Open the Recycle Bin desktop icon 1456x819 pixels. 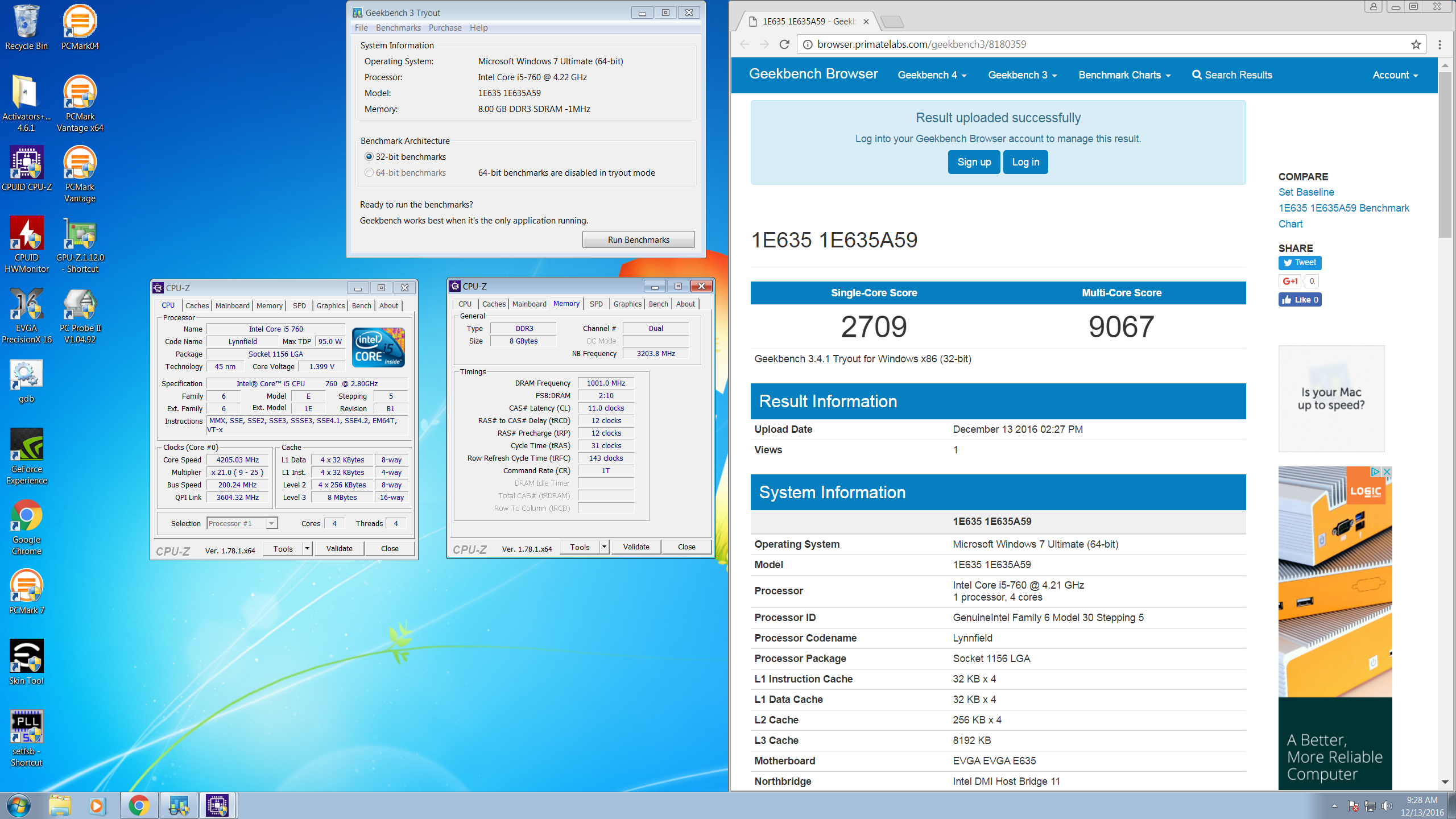click(x=26, y=27)
